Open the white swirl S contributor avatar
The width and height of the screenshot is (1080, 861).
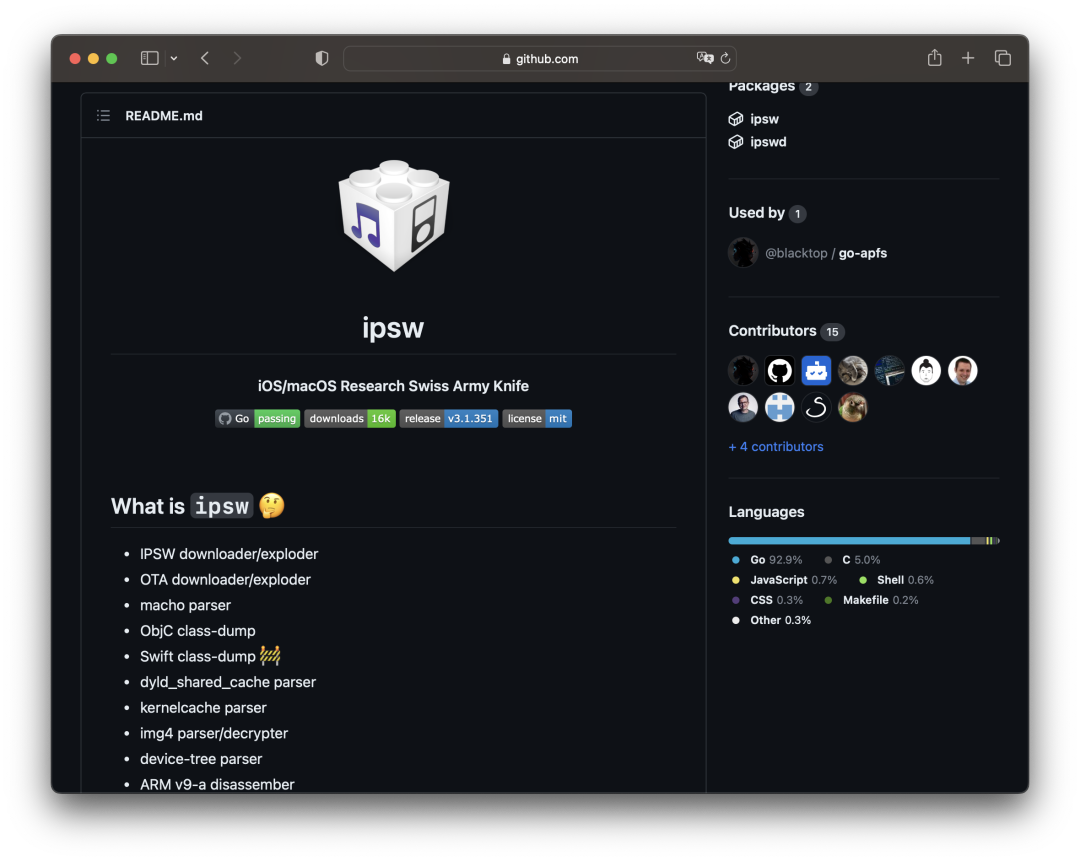click(816, 407)
